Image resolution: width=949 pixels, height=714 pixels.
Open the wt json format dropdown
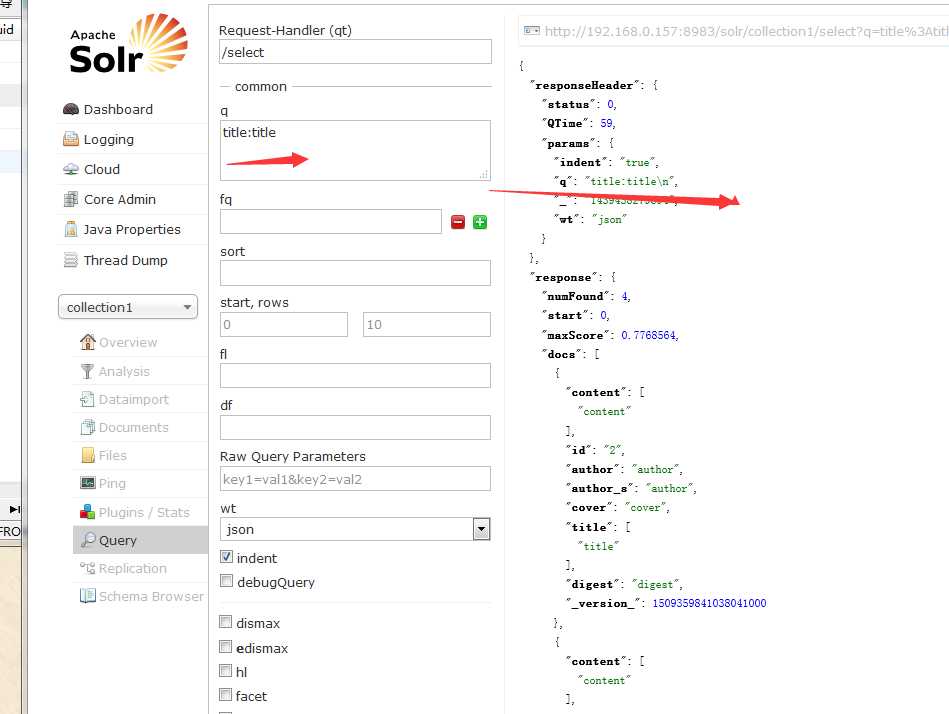click(x=355, y=529)
